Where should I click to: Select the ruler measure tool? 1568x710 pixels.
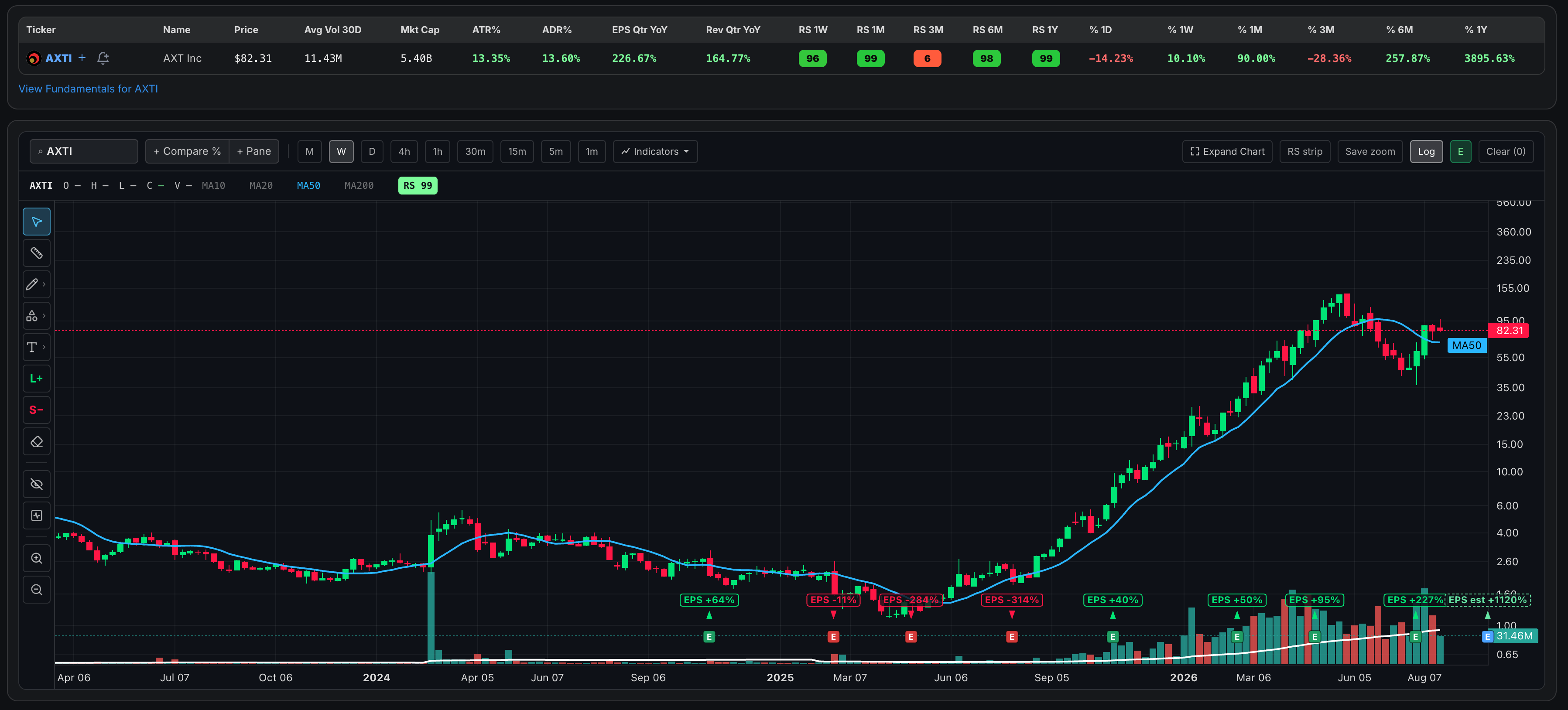(x=37, y=253)
